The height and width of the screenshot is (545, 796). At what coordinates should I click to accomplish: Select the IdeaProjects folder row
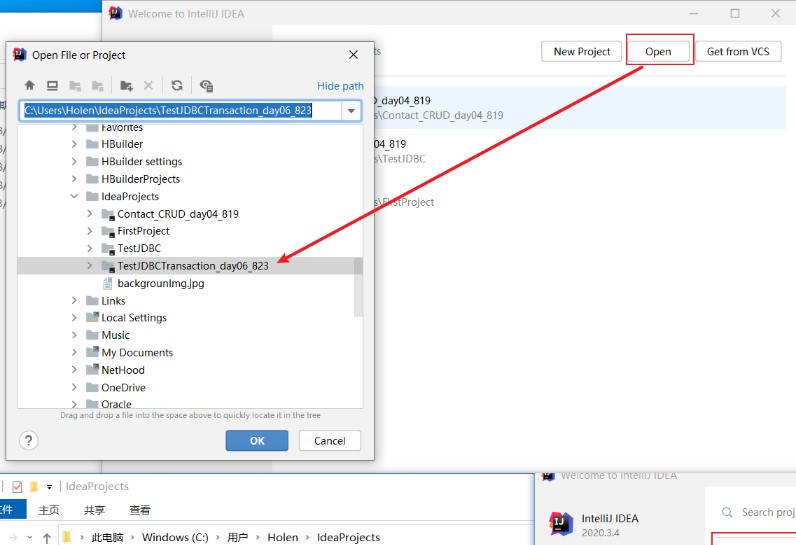point(190,196)
